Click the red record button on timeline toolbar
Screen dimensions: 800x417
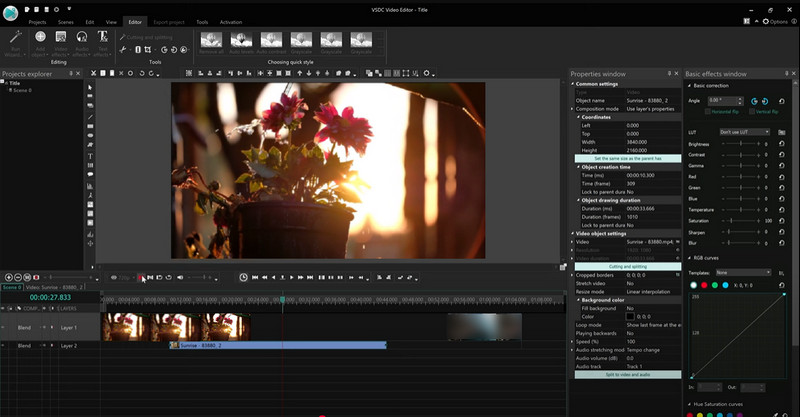(140, 278)
